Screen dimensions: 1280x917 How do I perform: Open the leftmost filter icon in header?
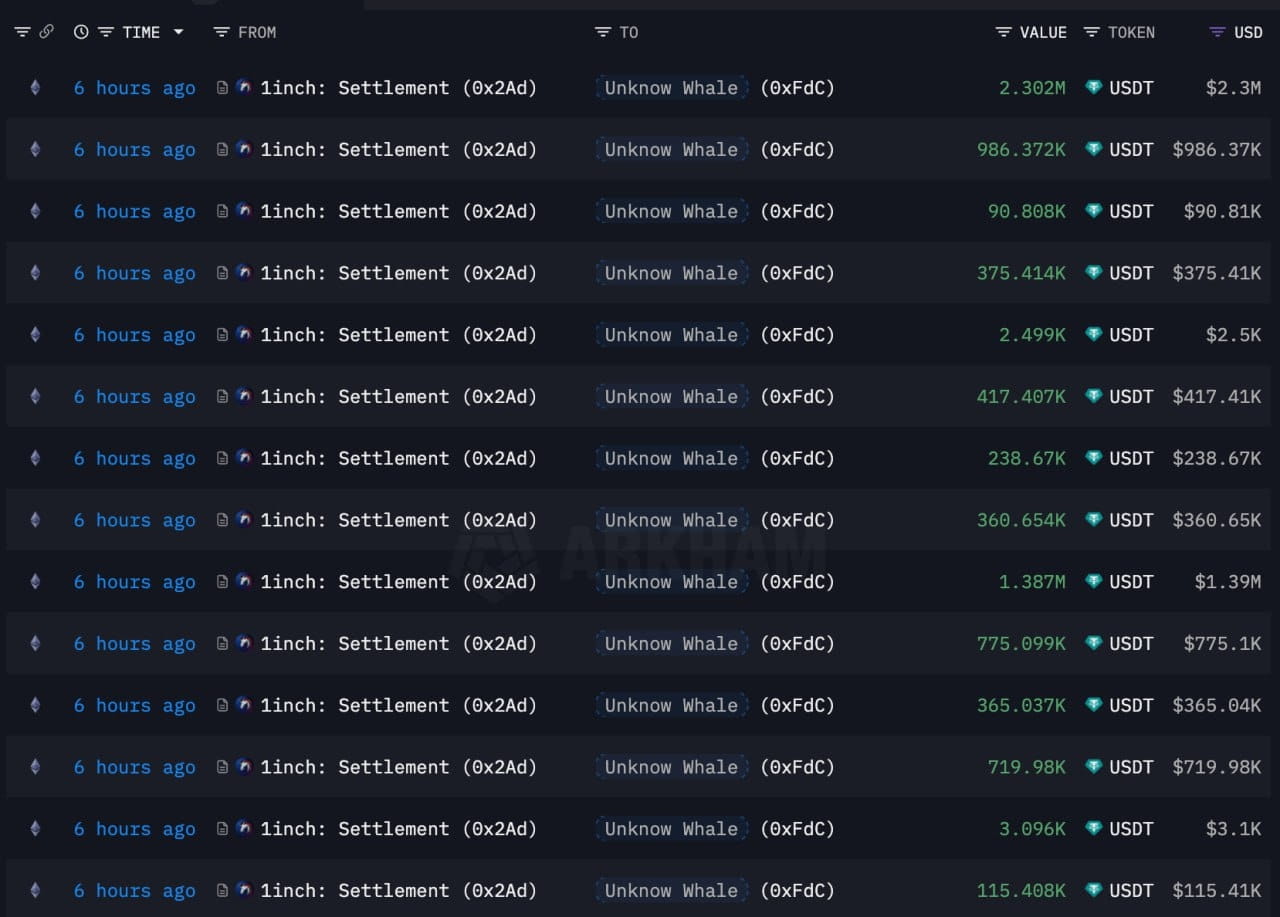(22, 32)
